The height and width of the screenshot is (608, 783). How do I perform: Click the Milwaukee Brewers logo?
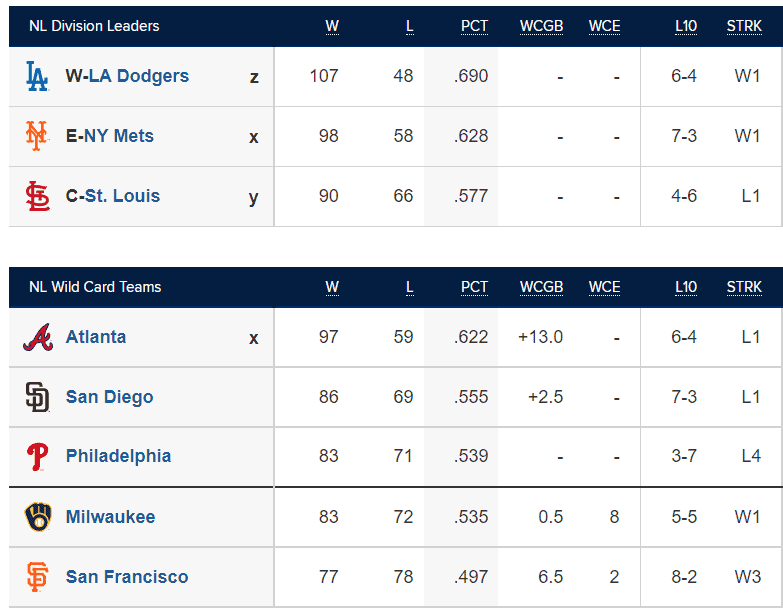tap(38, 517)
